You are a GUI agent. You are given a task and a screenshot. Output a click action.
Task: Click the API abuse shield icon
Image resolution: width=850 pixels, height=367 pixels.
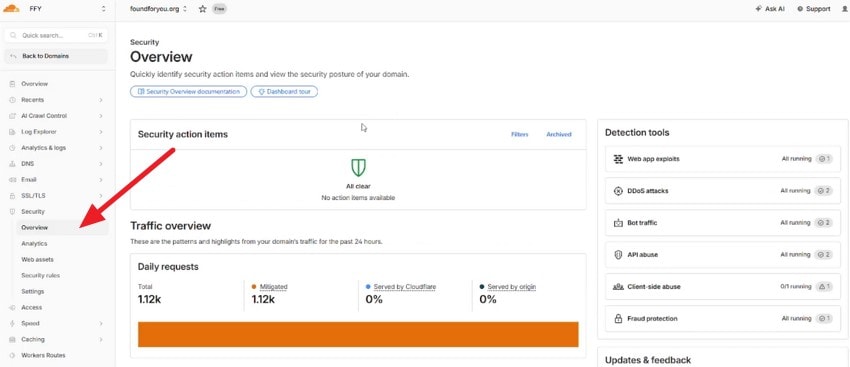point(618,255)
